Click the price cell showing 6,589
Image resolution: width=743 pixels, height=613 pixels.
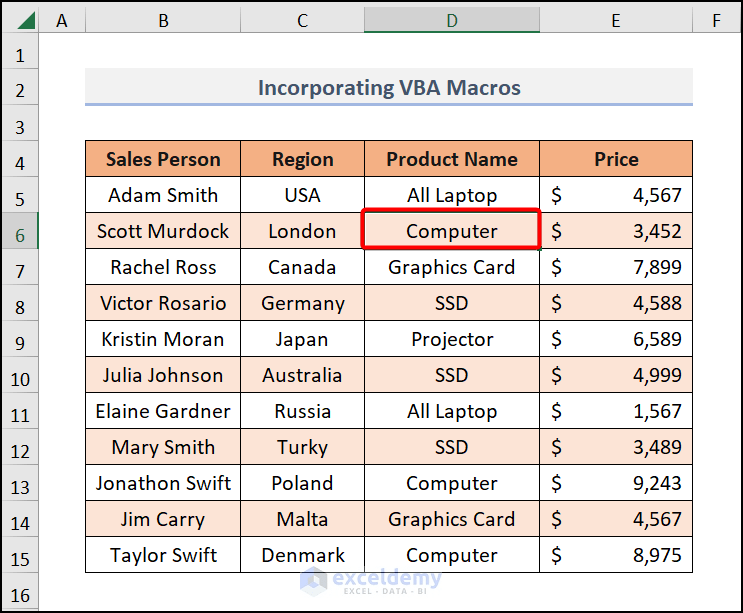[616, 339]
